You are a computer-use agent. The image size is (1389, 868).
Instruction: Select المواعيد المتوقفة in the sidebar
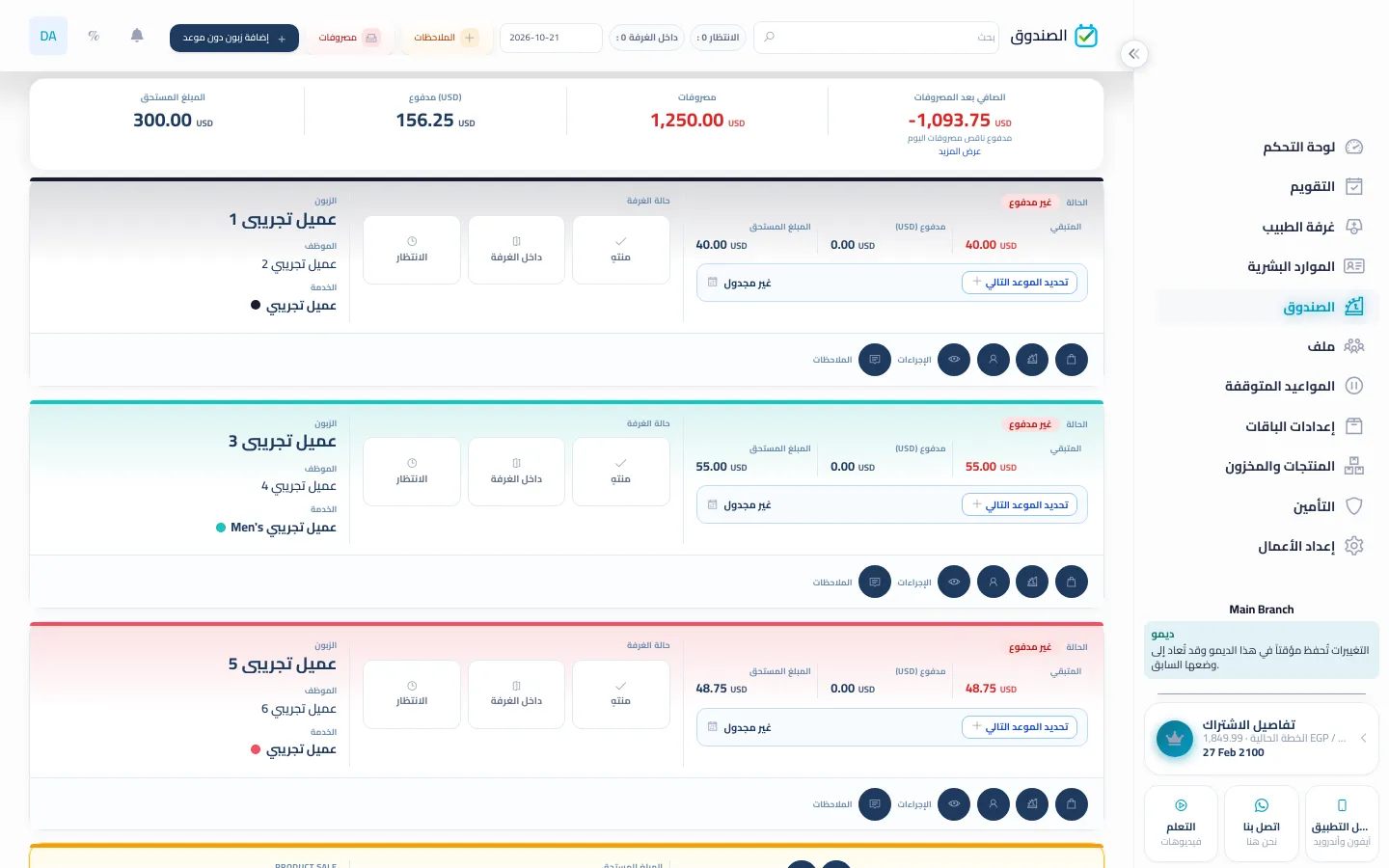tap(1267, 386)
